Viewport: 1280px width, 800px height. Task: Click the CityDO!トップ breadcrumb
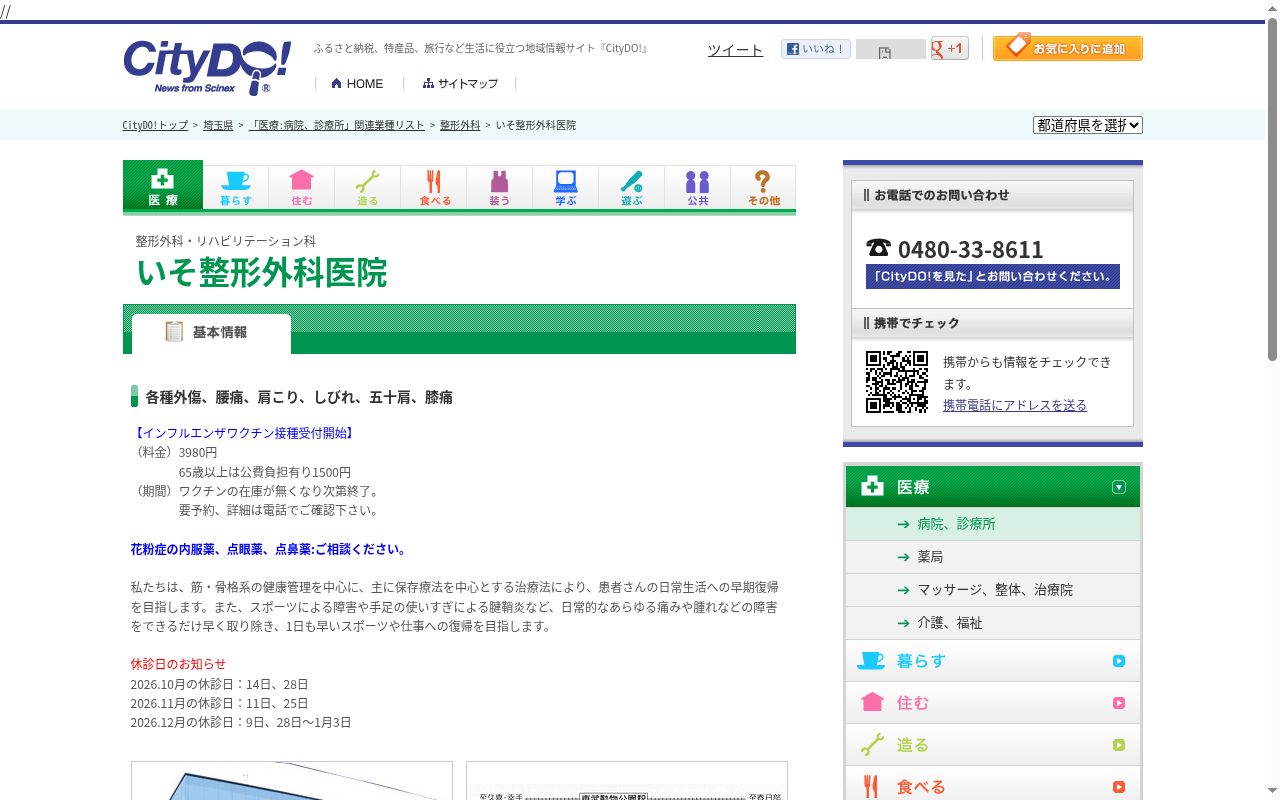point(155,126)
